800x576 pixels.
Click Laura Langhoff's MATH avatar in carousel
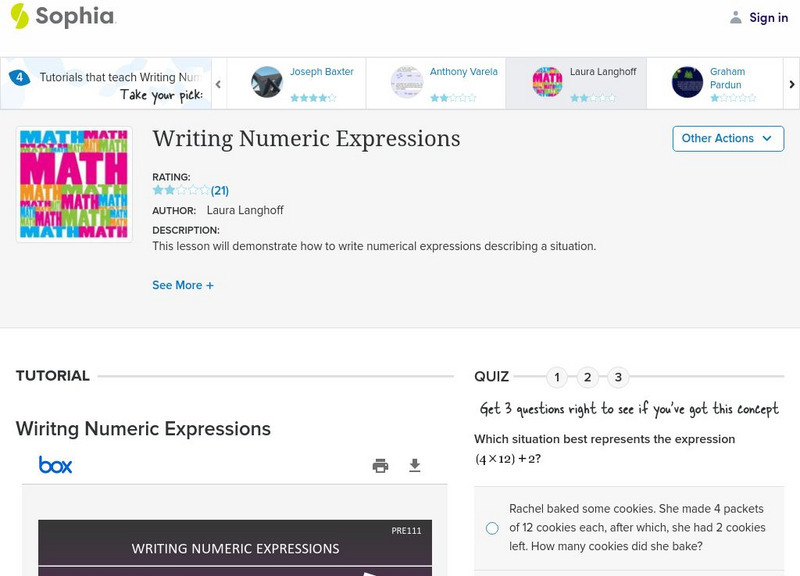[x=547, y=82]
